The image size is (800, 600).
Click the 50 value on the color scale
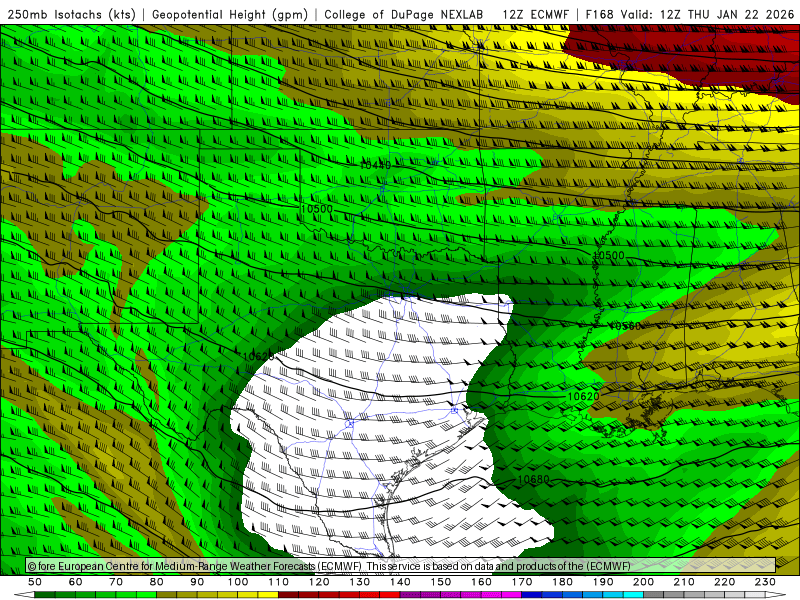click(x=35, y=582)
